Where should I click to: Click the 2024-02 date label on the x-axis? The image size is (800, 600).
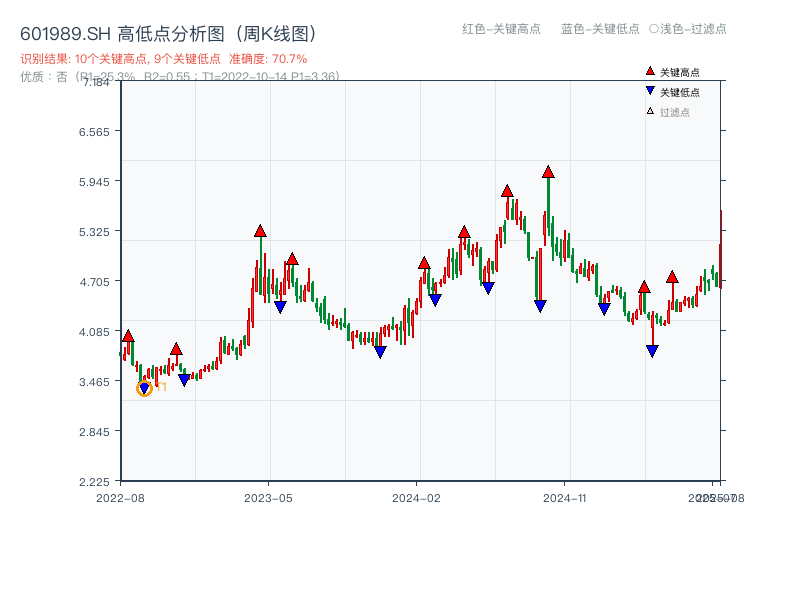[x=416, y=495]
